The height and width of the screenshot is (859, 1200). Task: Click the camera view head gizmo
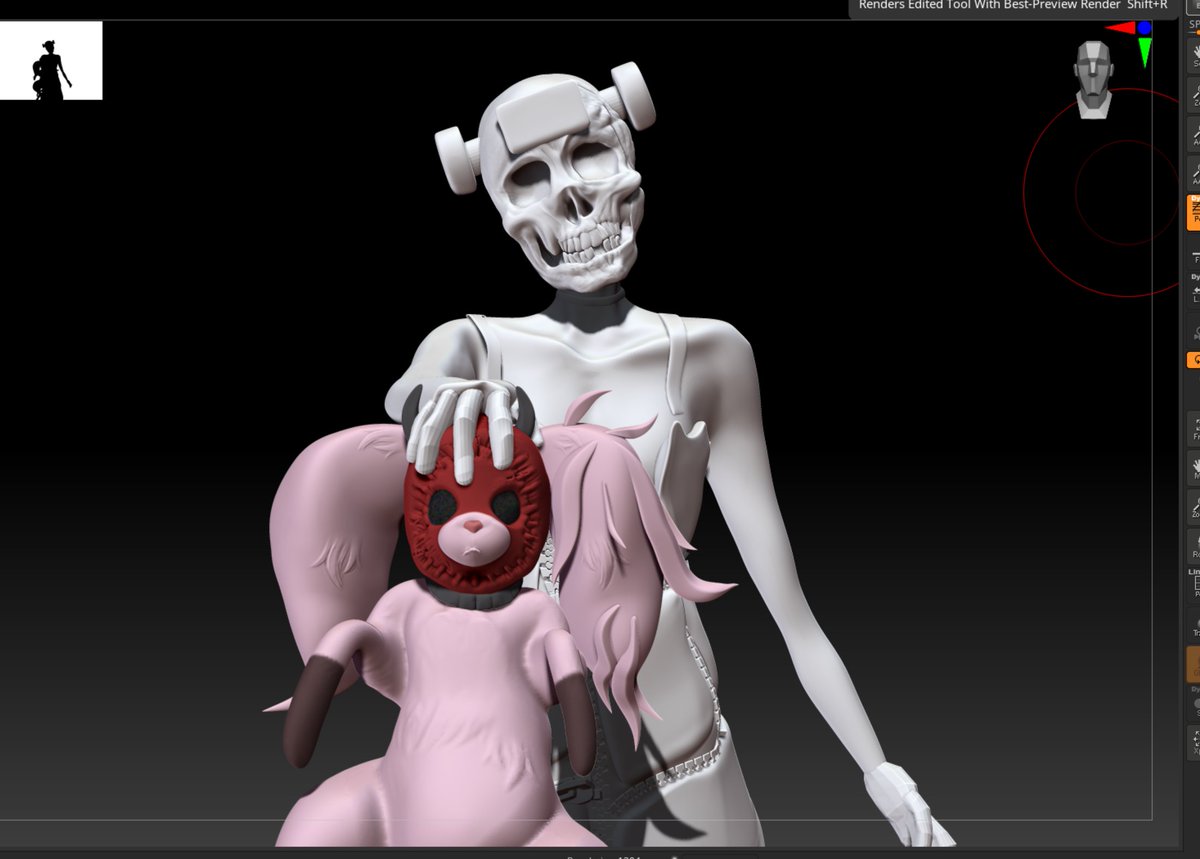pos(1093,80)
